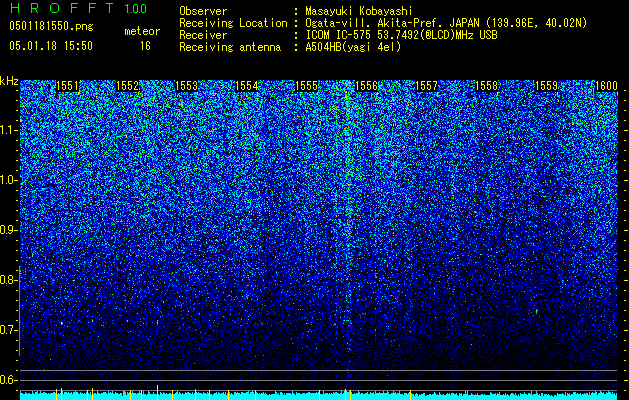Click the kHz axis unit label

click(x=9, y=81)
